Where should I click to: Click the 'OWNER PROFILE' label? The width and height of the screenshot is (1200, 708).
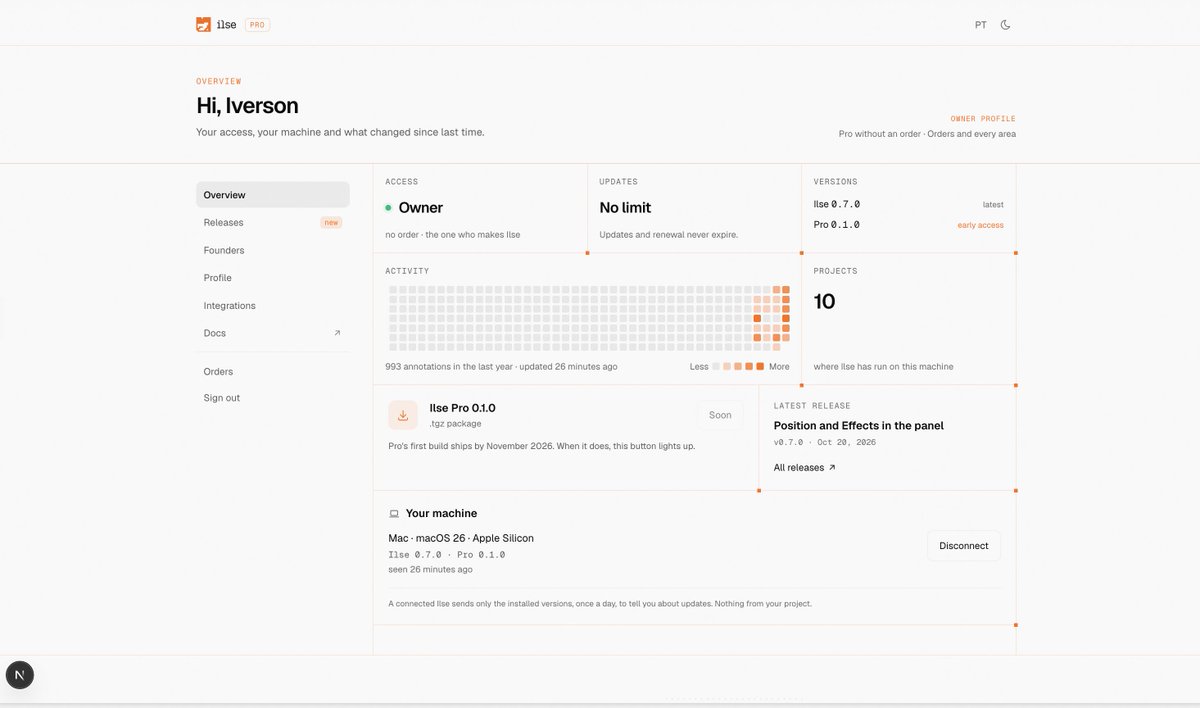983,119
